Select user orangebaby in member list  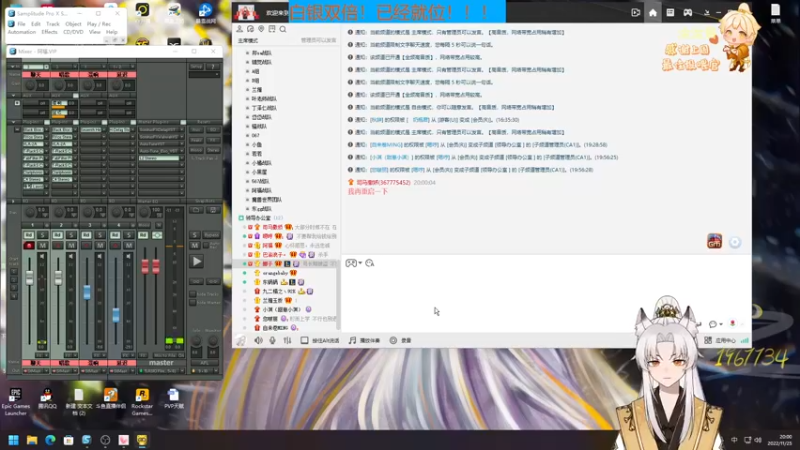[x=276, y=273]
